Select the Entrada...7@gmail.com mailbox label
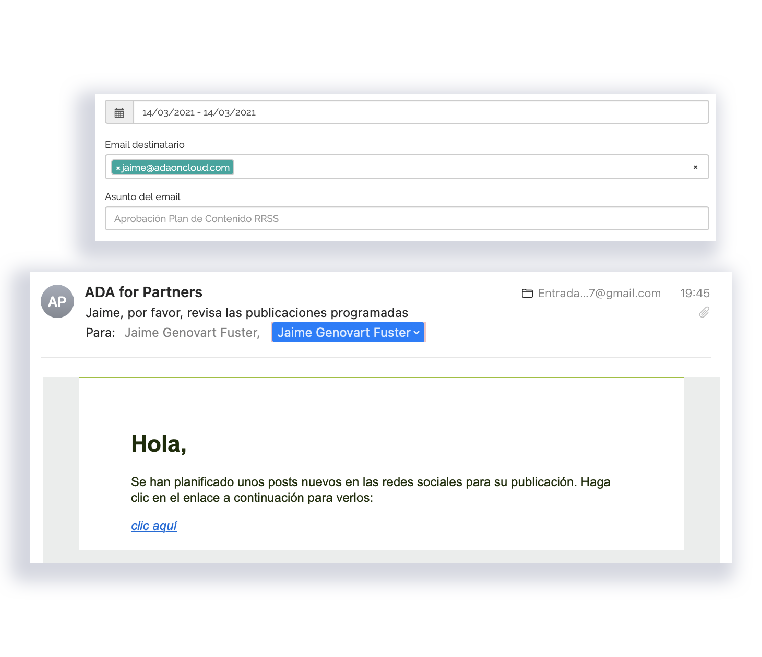The image size is (762, 657). (x=599, y=294)
